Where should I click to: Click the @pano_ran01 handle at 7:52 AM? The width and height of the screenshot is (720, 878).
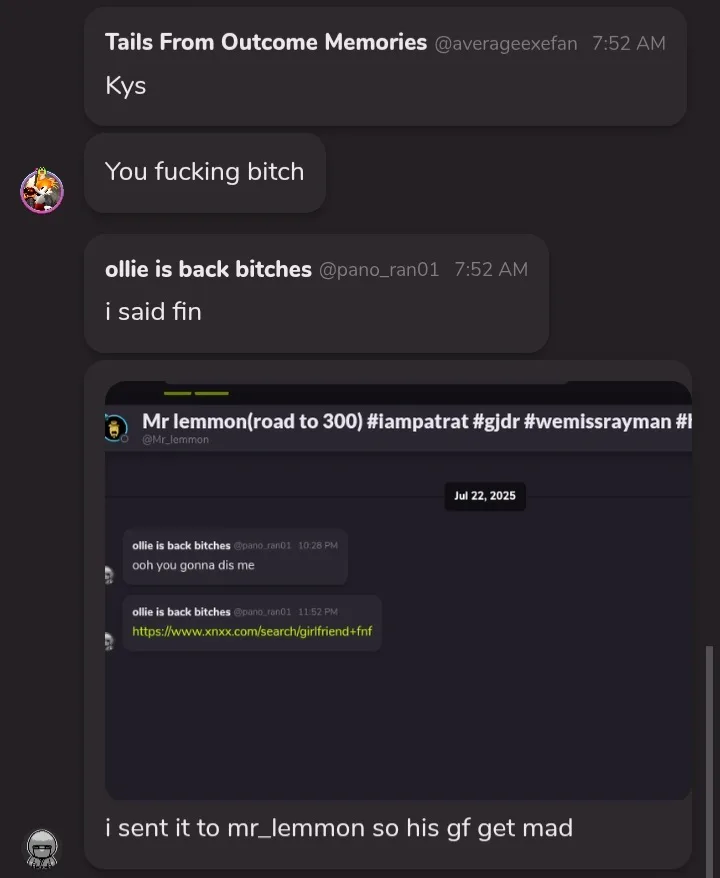379,269
